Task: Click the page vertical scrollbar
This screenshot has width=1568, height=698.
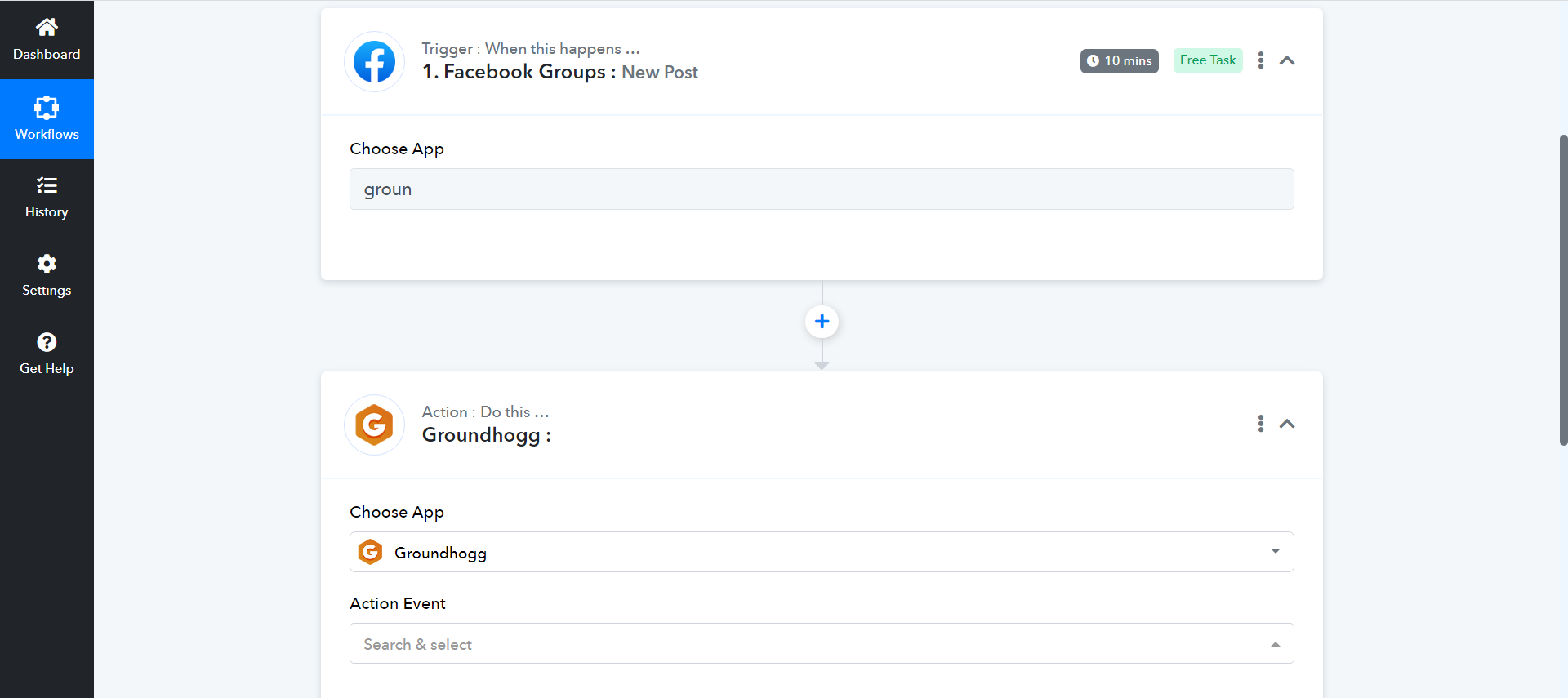Action: (x=1563, y=290)
